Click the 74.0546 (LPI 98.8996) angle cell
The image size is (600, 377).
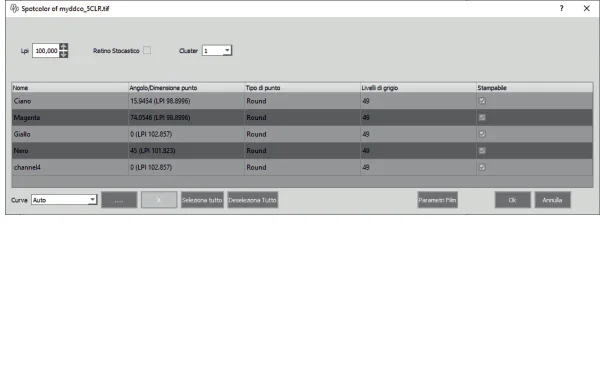[x=186, y=118]
